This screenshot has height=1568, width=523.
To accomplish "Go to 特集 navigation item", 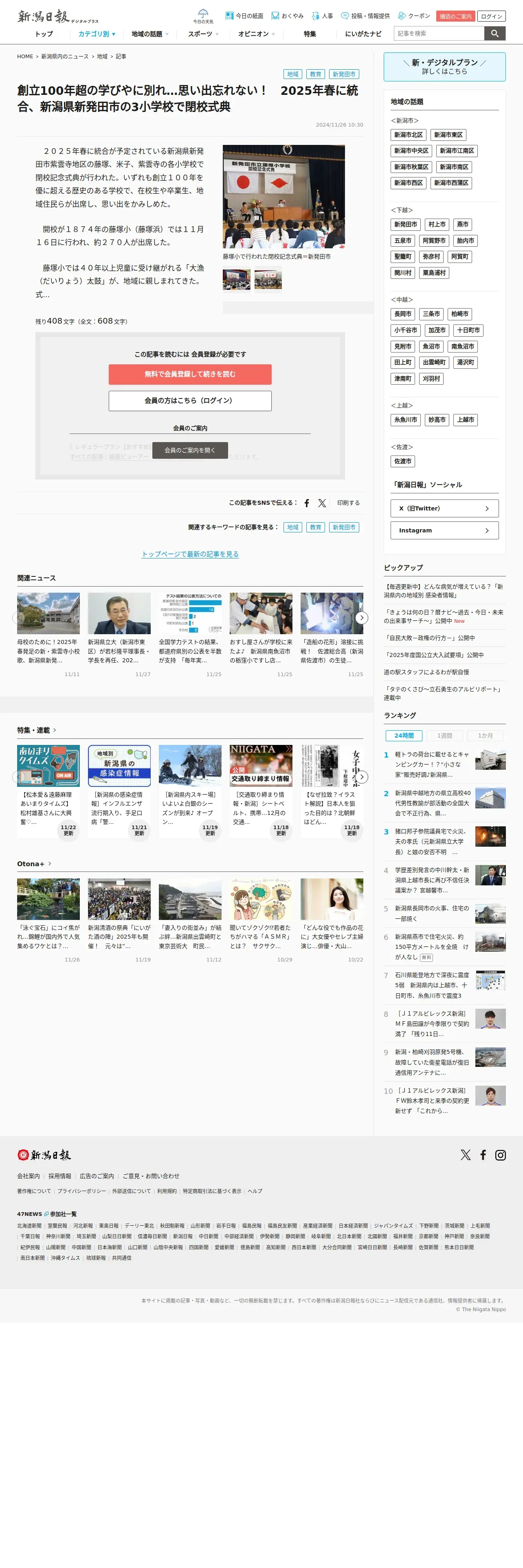I will 310,34.
